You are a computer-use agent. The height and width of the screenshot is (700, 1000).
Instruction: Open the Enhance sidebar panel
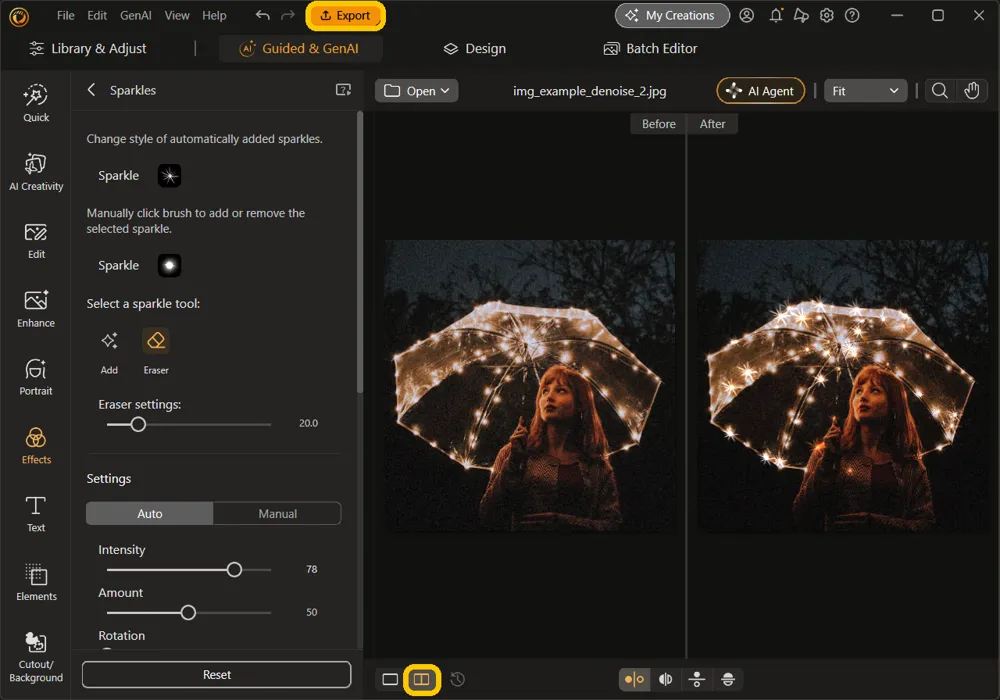[36, 309]
